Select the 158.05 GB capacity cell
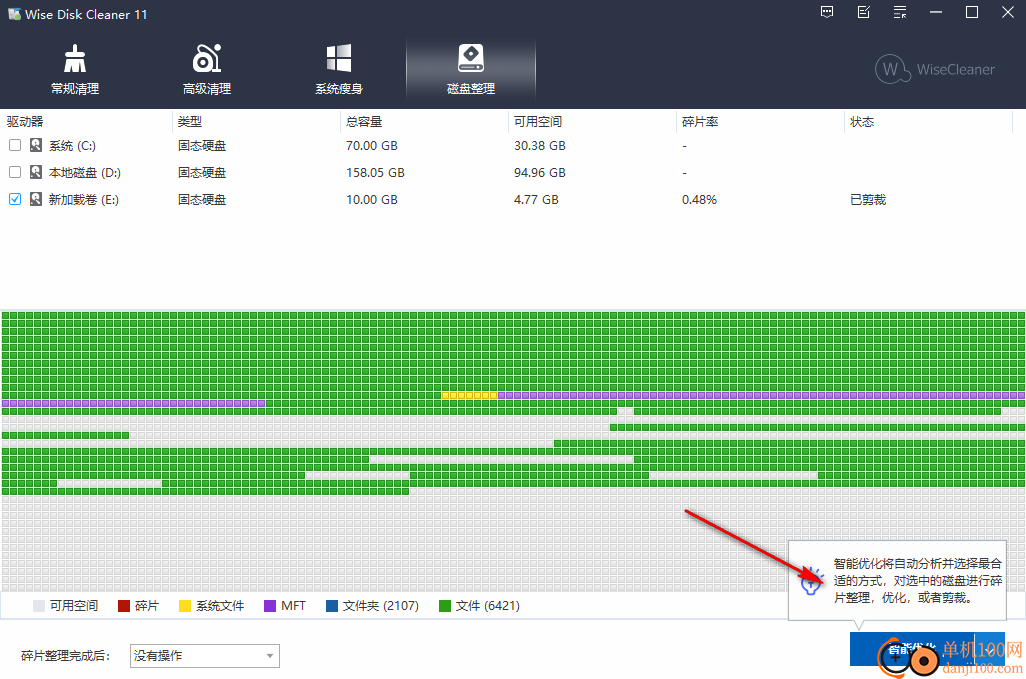The image size is (1026, 679). click(x=375, y=173)
